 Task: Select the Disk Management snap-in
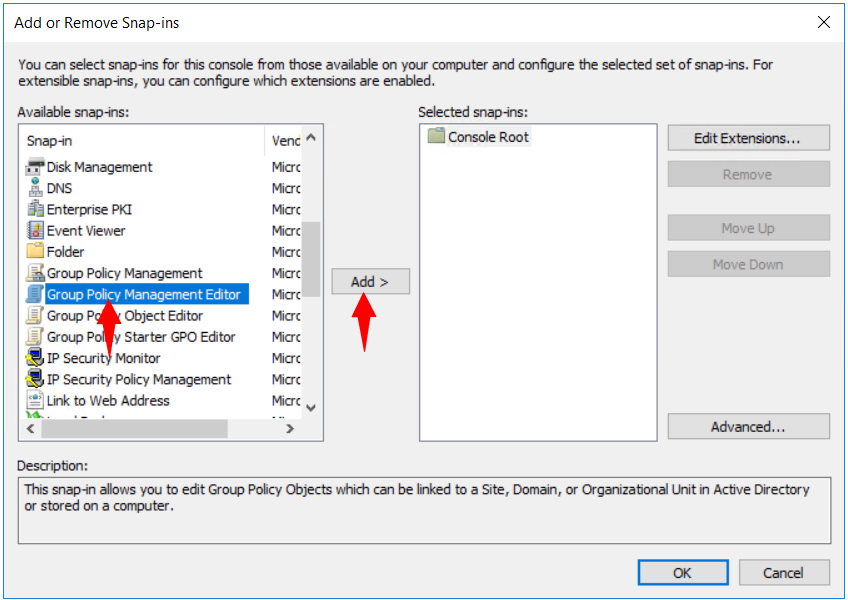pyautogui.click(x=98, y=167)
